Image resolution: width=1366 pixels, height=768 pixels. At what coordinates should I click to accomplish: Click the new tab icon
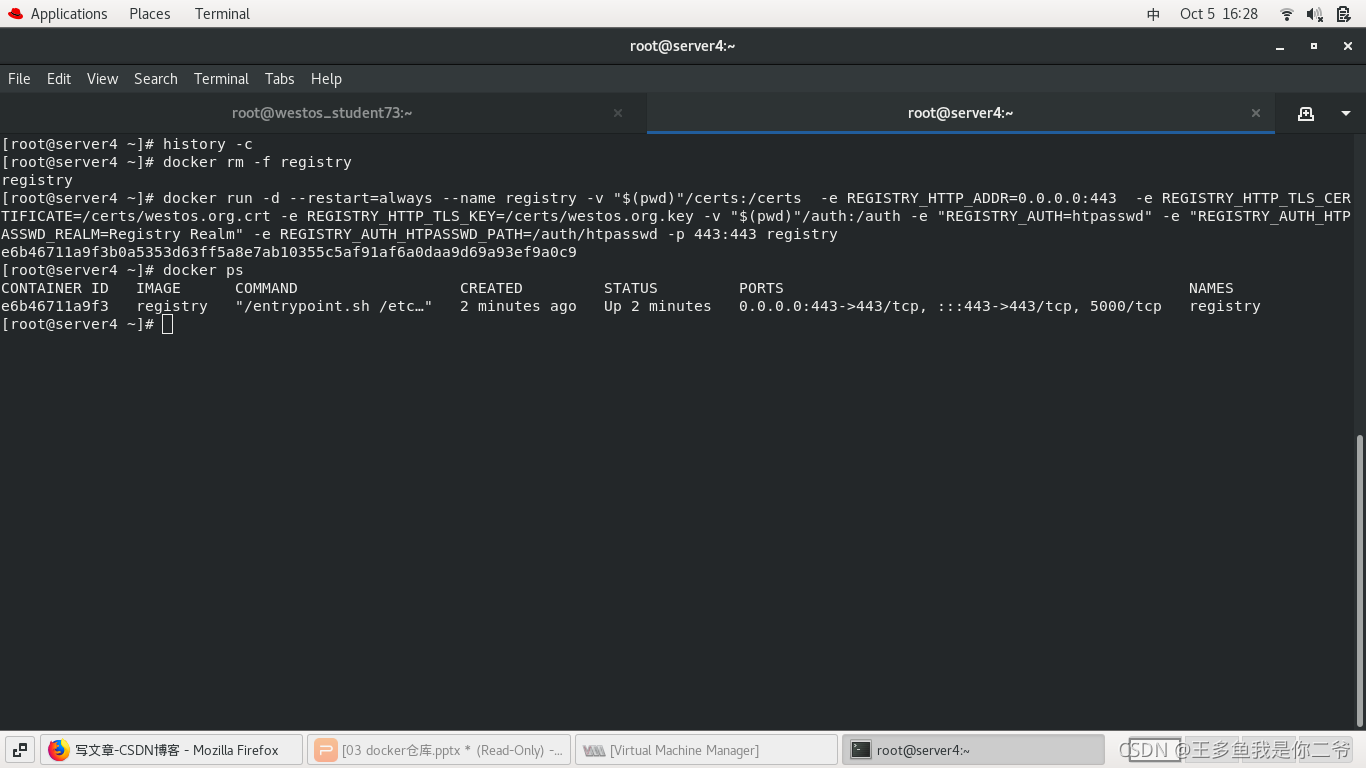click(x=1306, y=114)
